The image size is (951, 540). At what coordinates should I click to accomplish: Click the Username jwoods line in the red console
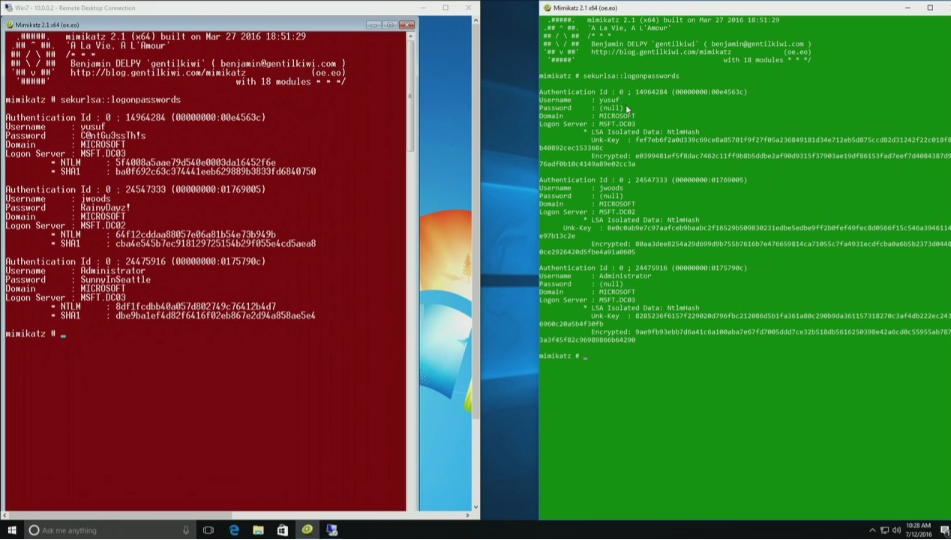coord(58,198)
